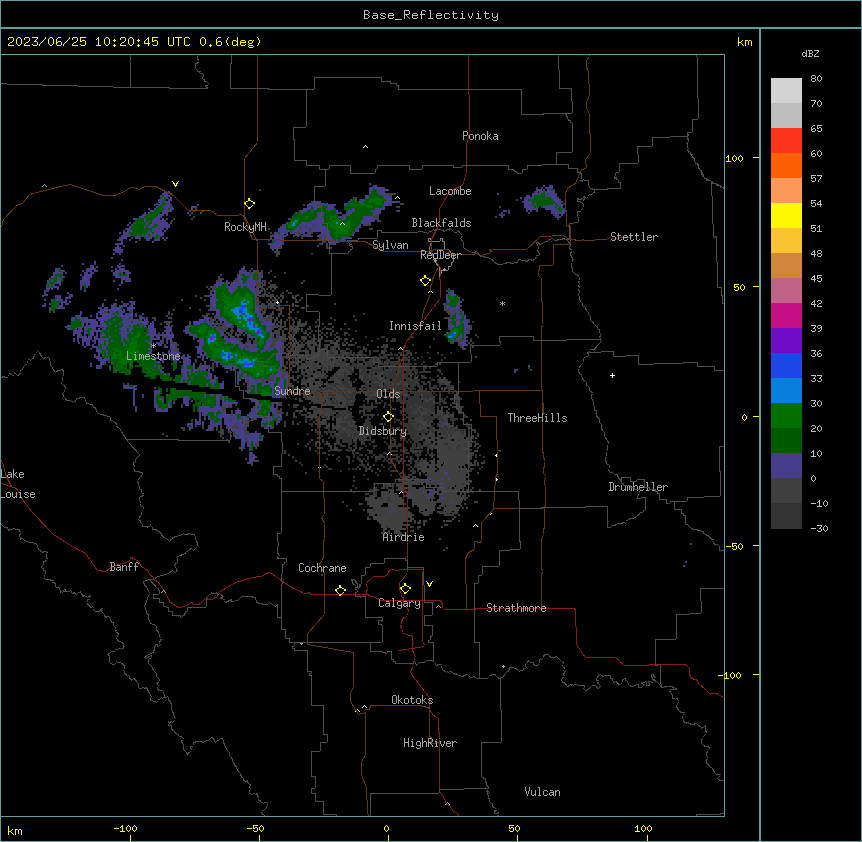Click the Cochrane label
Image resolution: width=862 pixels, height=842 pixels.
[322, 568]
